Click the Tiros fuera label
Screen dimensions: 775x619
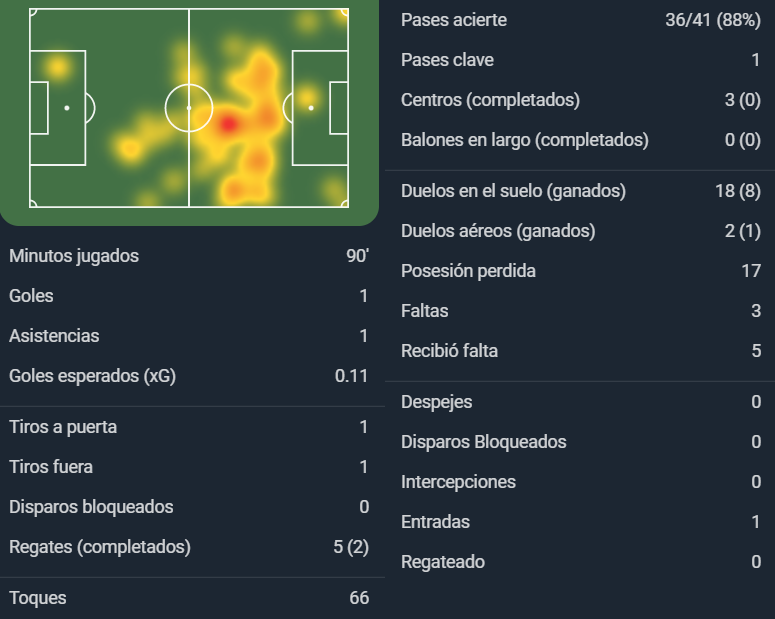click(x=51, y=467)
